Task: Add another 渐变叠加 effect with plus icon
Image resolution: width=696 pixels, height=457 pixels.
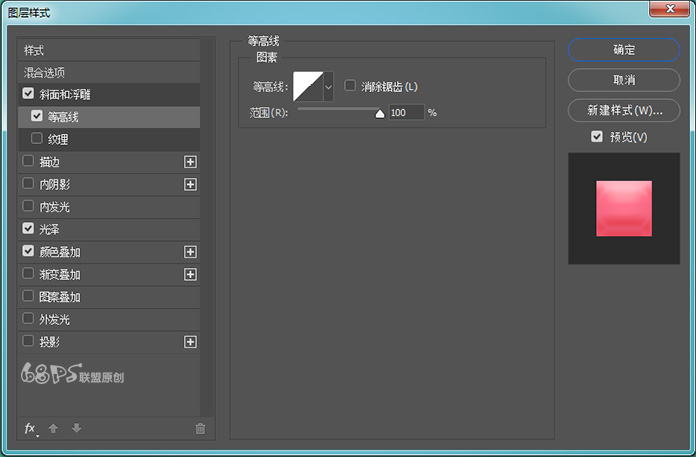Action: 190,275
